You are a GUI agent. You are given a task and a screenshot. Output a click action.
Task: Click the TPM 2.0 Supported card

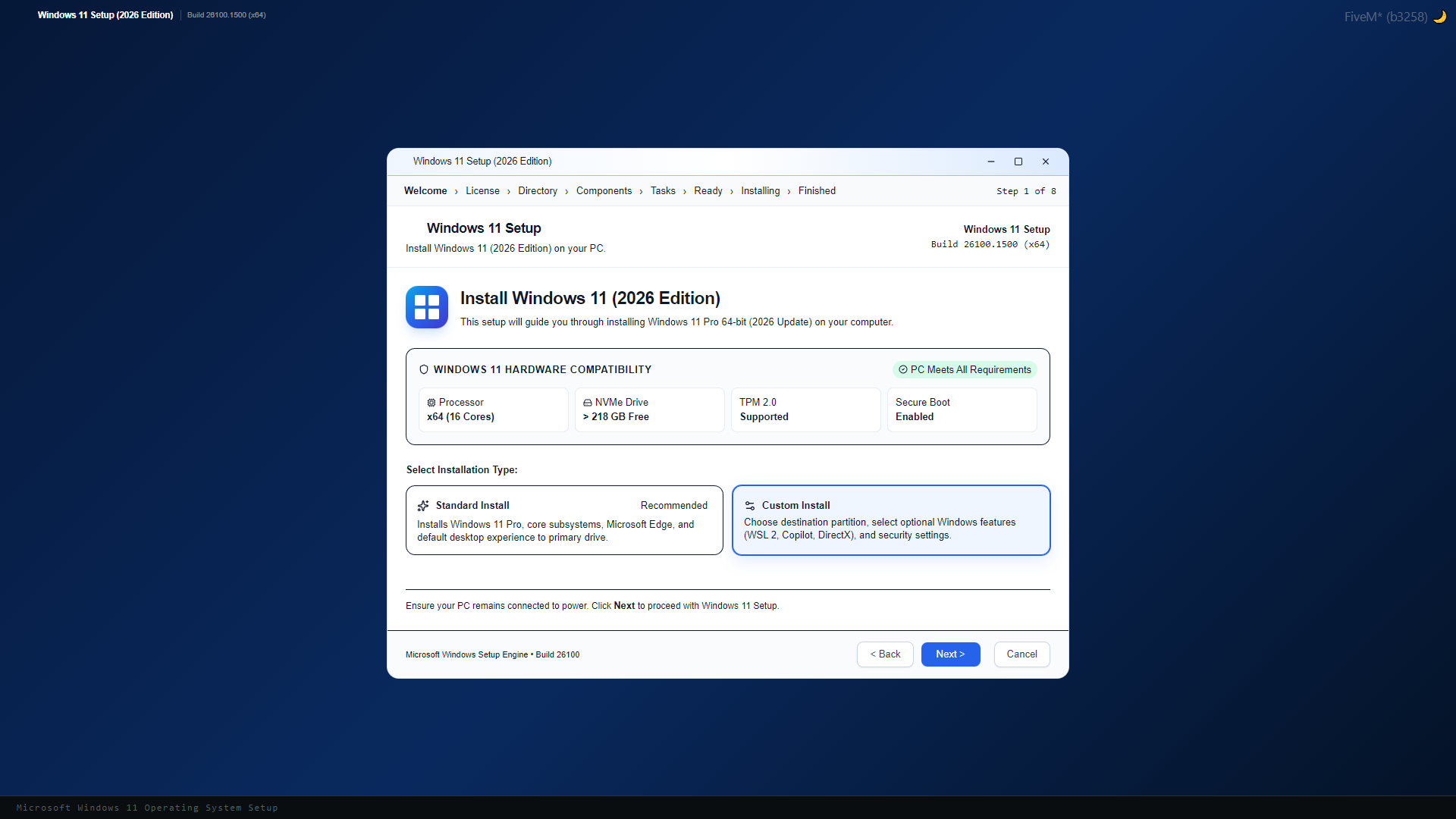tap(805, 409)
